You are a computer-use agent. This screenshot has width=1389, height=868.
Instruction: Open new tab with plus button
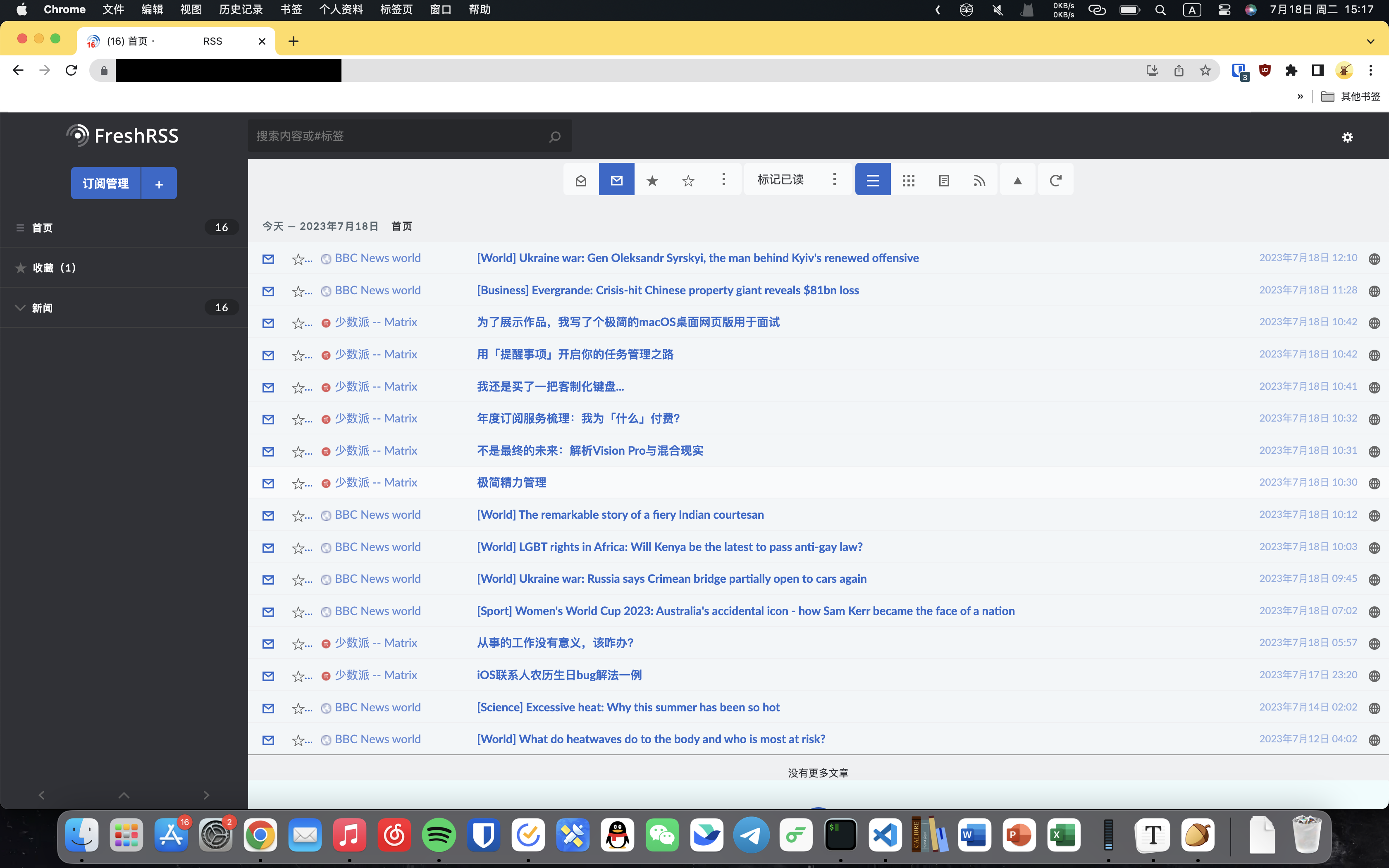pyautogui.click(x=293, y=41)
